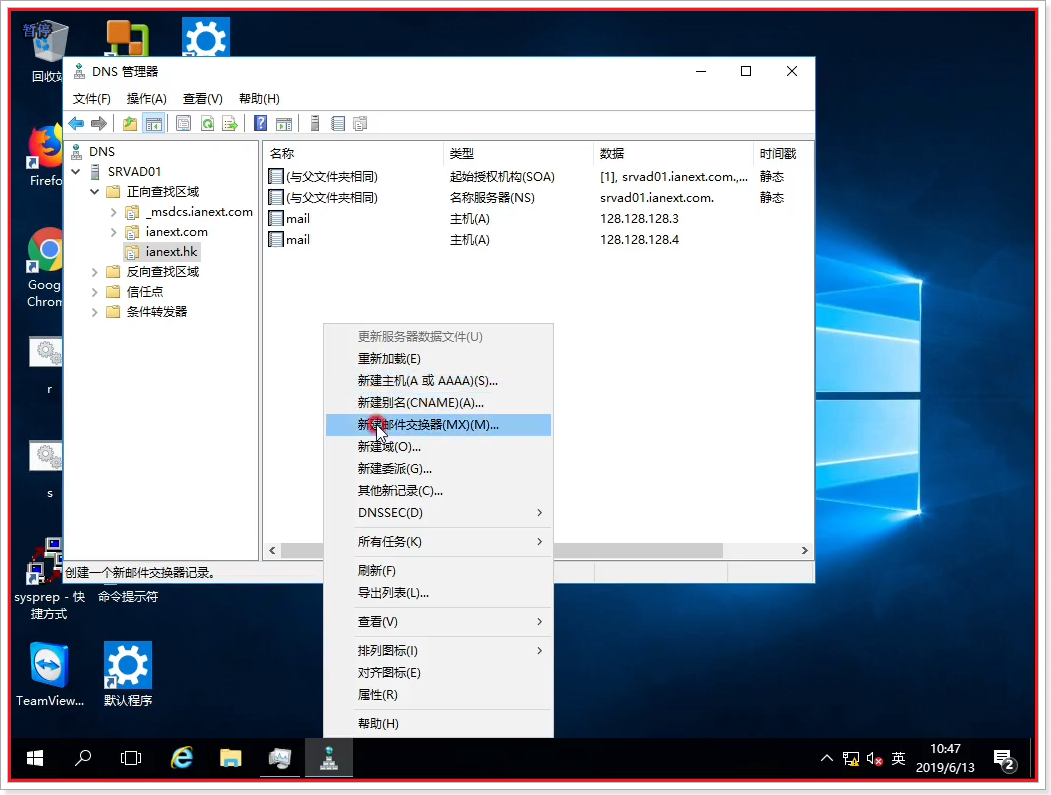This screenshot has width=1051, height=795.
Task: Open the 排列图标(I) submenu
Action: 438,651
